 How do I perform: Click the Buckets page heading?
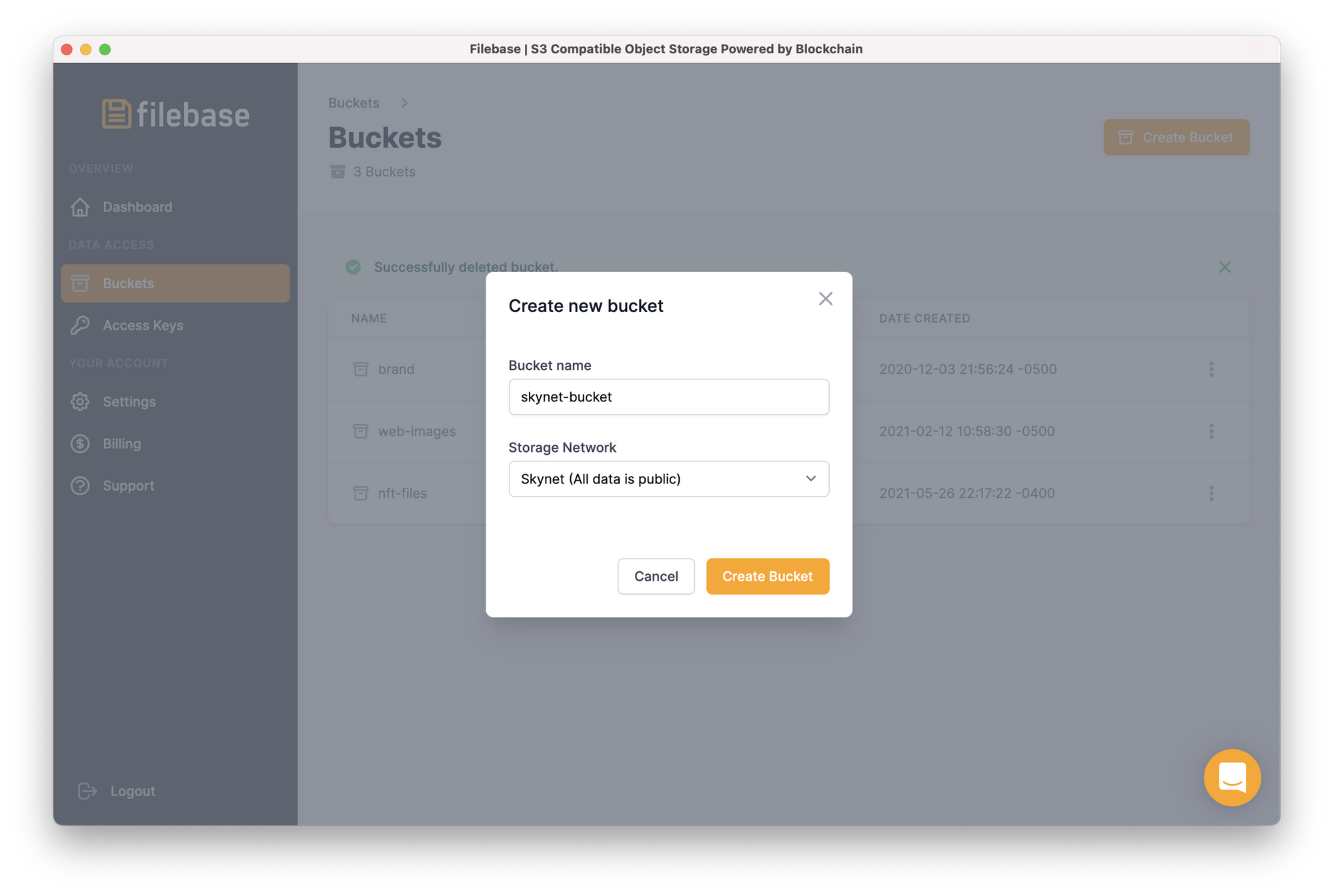385,137
